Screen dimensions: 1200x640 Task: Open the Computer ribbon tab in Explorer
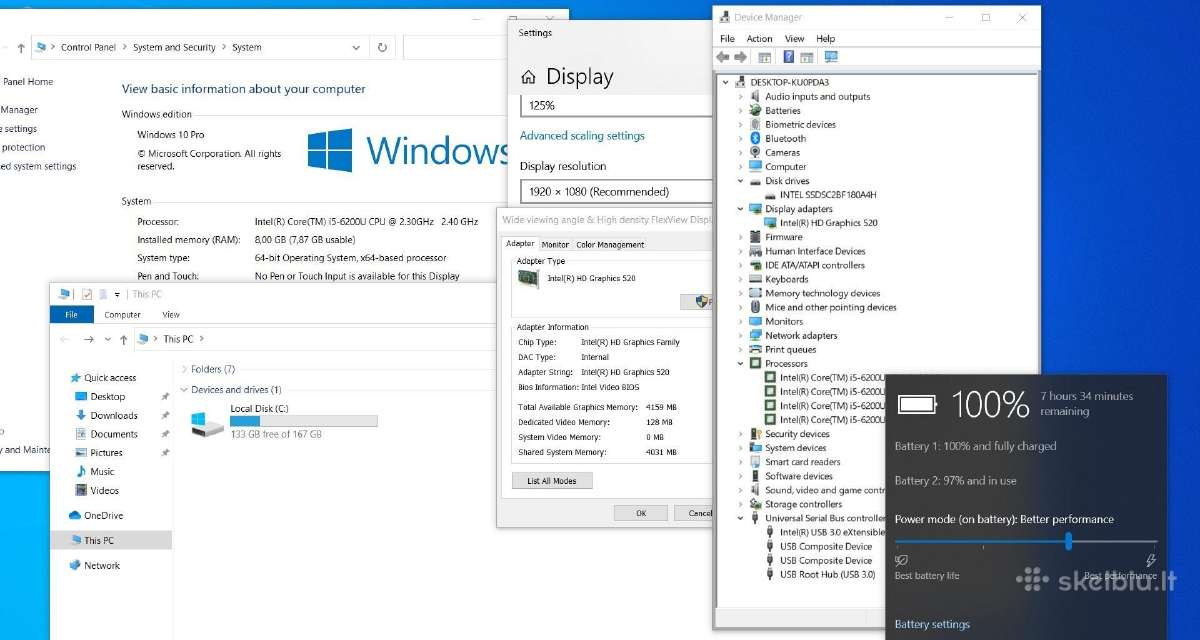pyautogui.click(x=123, y=314)
